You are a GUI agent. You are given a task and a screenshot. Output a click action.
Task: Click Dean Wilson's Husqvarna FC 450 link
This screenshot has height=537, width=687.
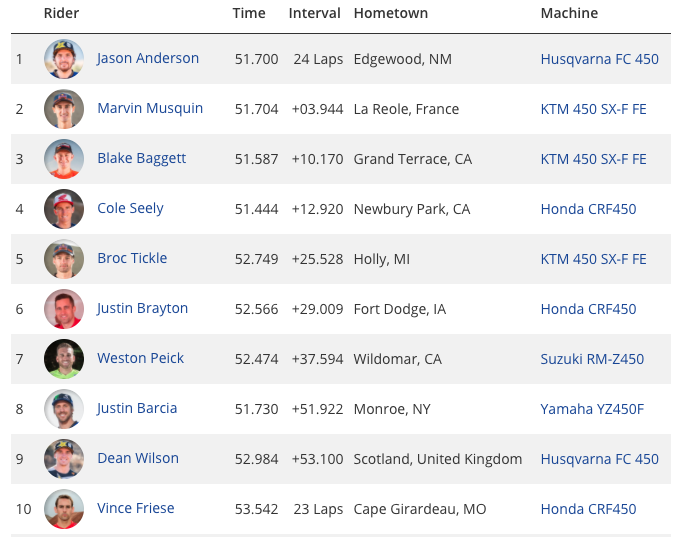pos(599,459)
